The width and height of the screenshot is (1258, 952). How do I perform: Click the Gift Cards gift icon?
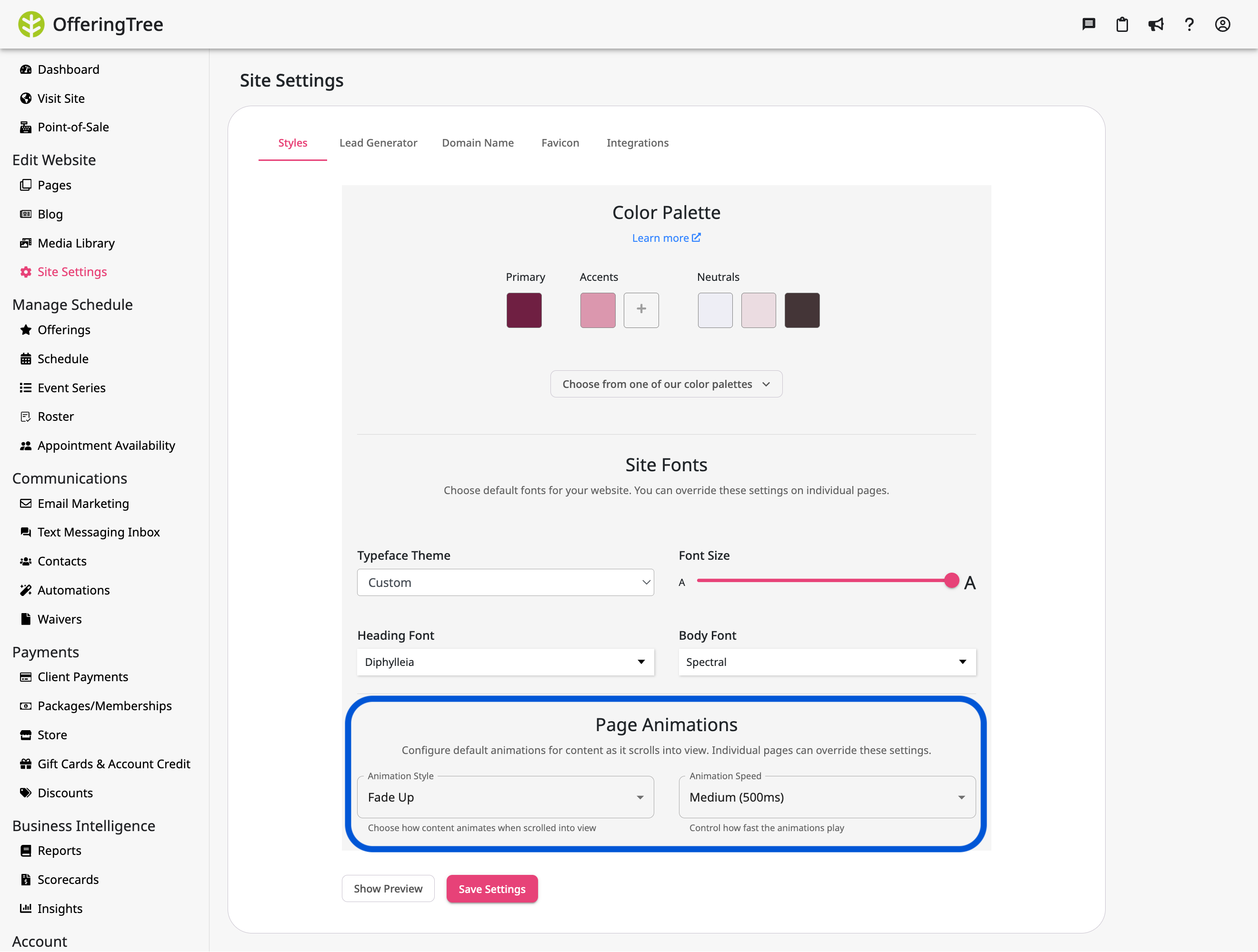(26, 764)
